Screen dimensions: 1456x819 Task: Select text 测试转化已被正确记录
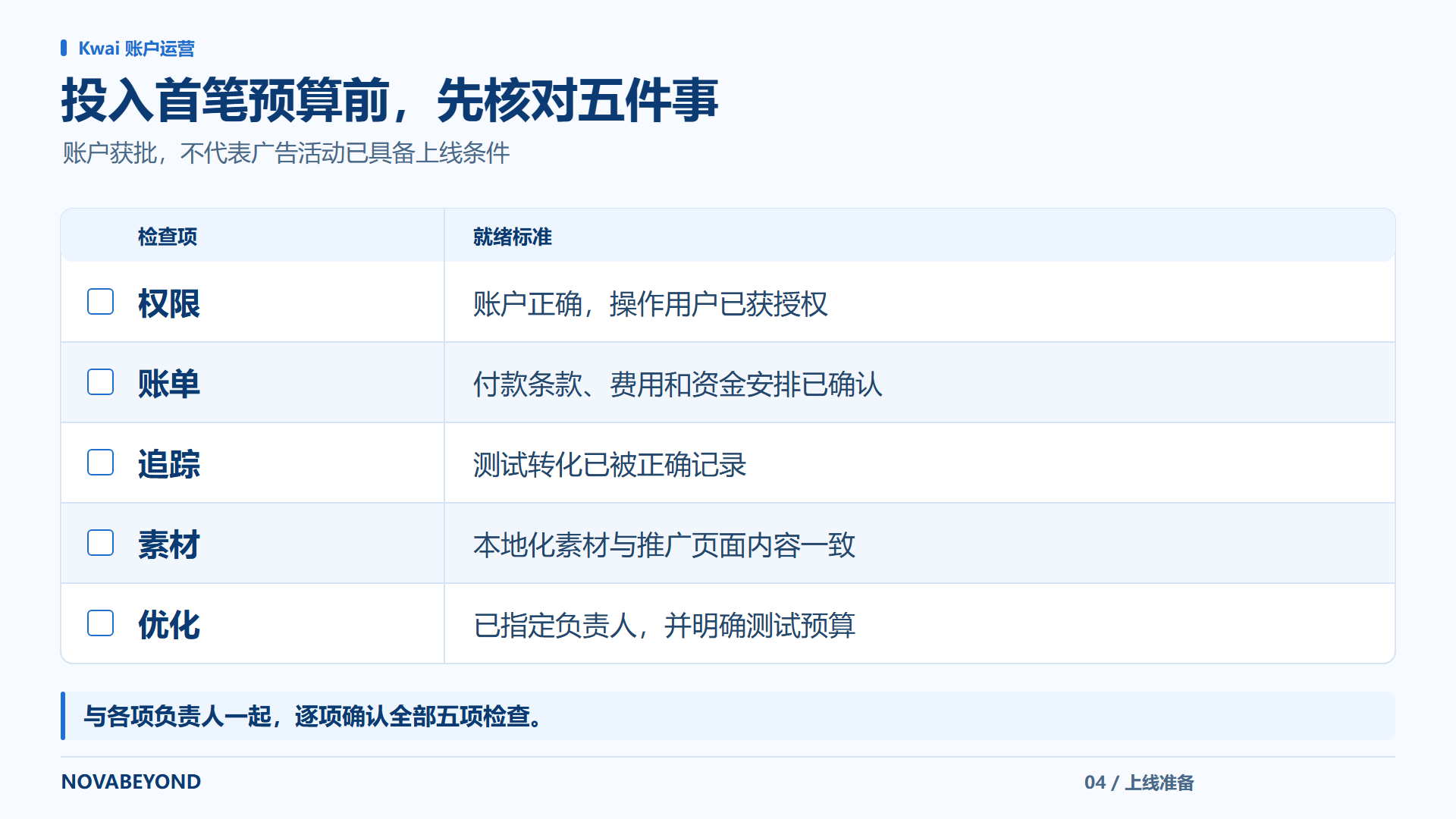(x=610, y=465)
